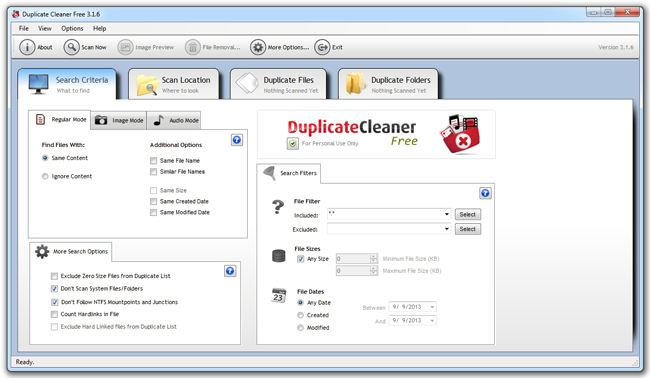Open the And date picker dropdown
Screen dimensions: 650x378
432,321
